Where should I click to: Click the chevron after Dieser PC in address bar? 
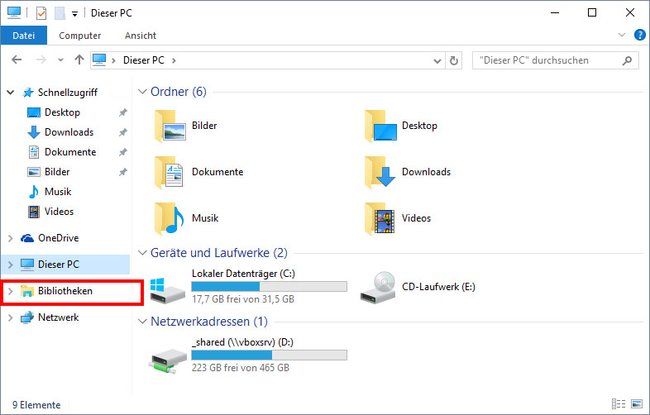pos(174,61)
